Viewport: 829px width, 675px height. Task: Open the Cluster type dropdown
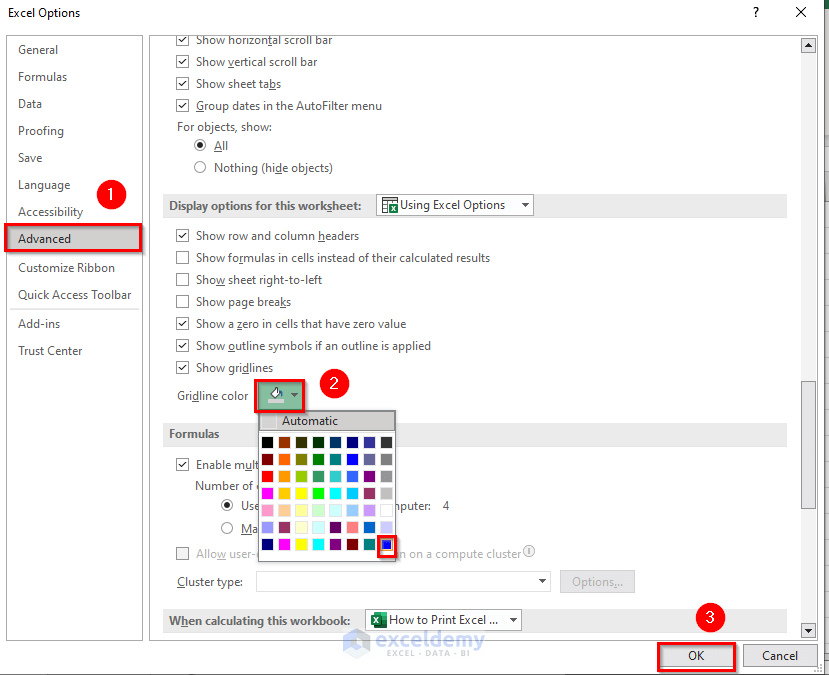(x=540, y=581)
